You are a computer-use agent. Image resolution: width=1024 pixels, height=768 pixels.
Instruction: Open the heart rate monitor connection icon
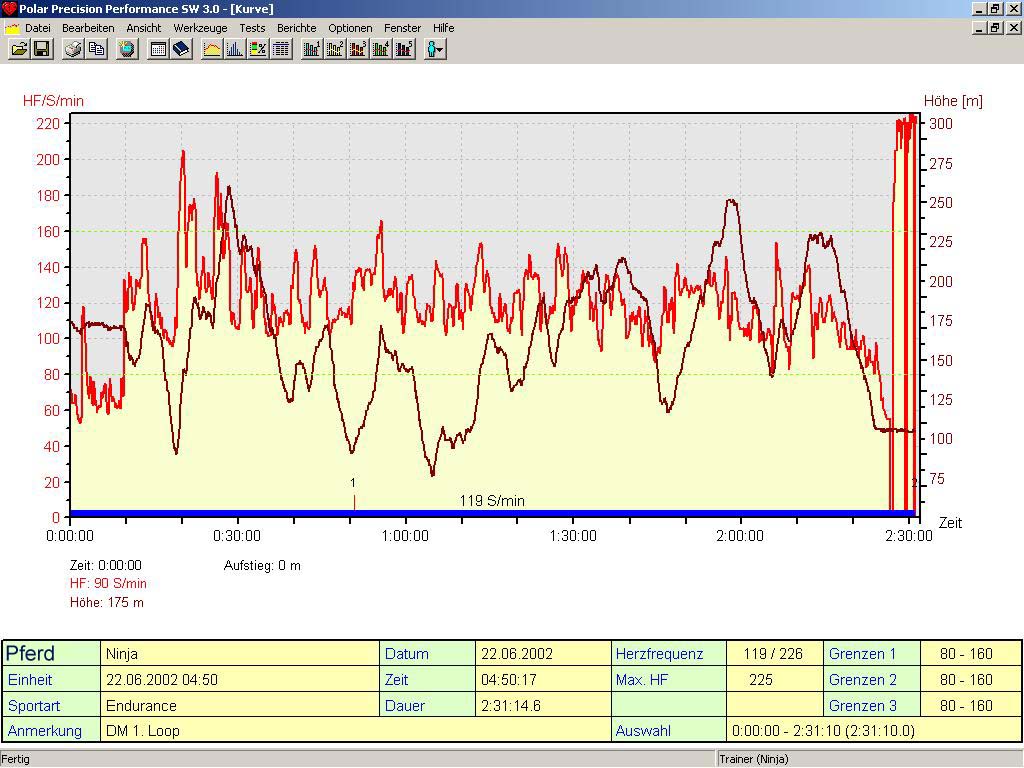(127, 49)
